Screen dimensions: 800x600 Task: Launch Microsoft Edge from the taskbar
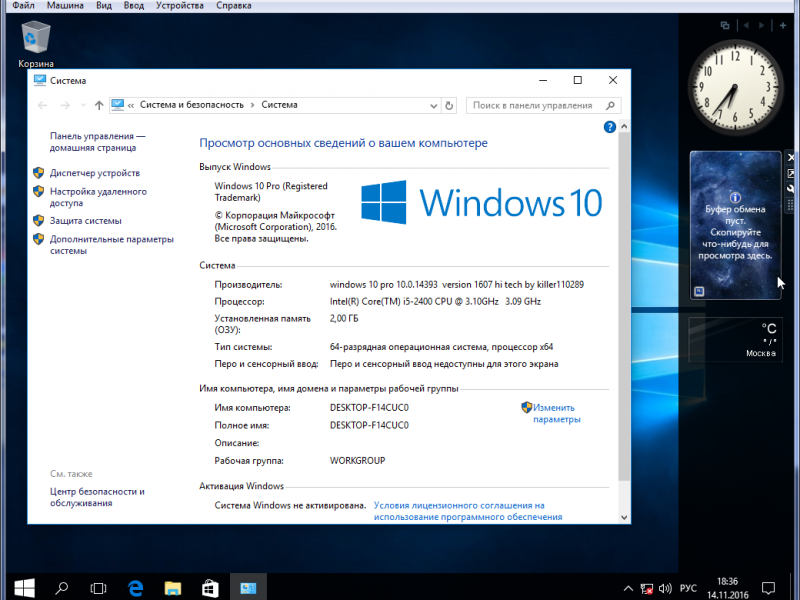point(135,588)
